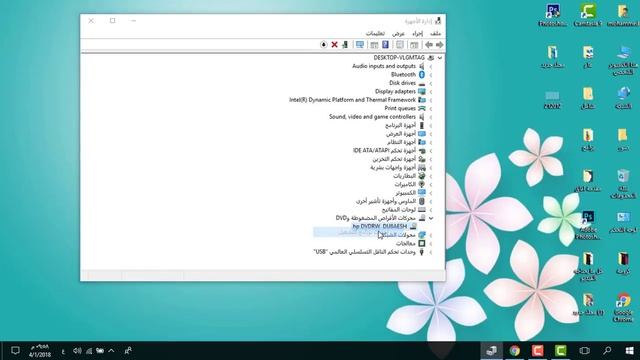Click the Chrome icon on the taskbar
This screenshot has height=360, width=640.
pyautogui.click(x=515, y=351)
